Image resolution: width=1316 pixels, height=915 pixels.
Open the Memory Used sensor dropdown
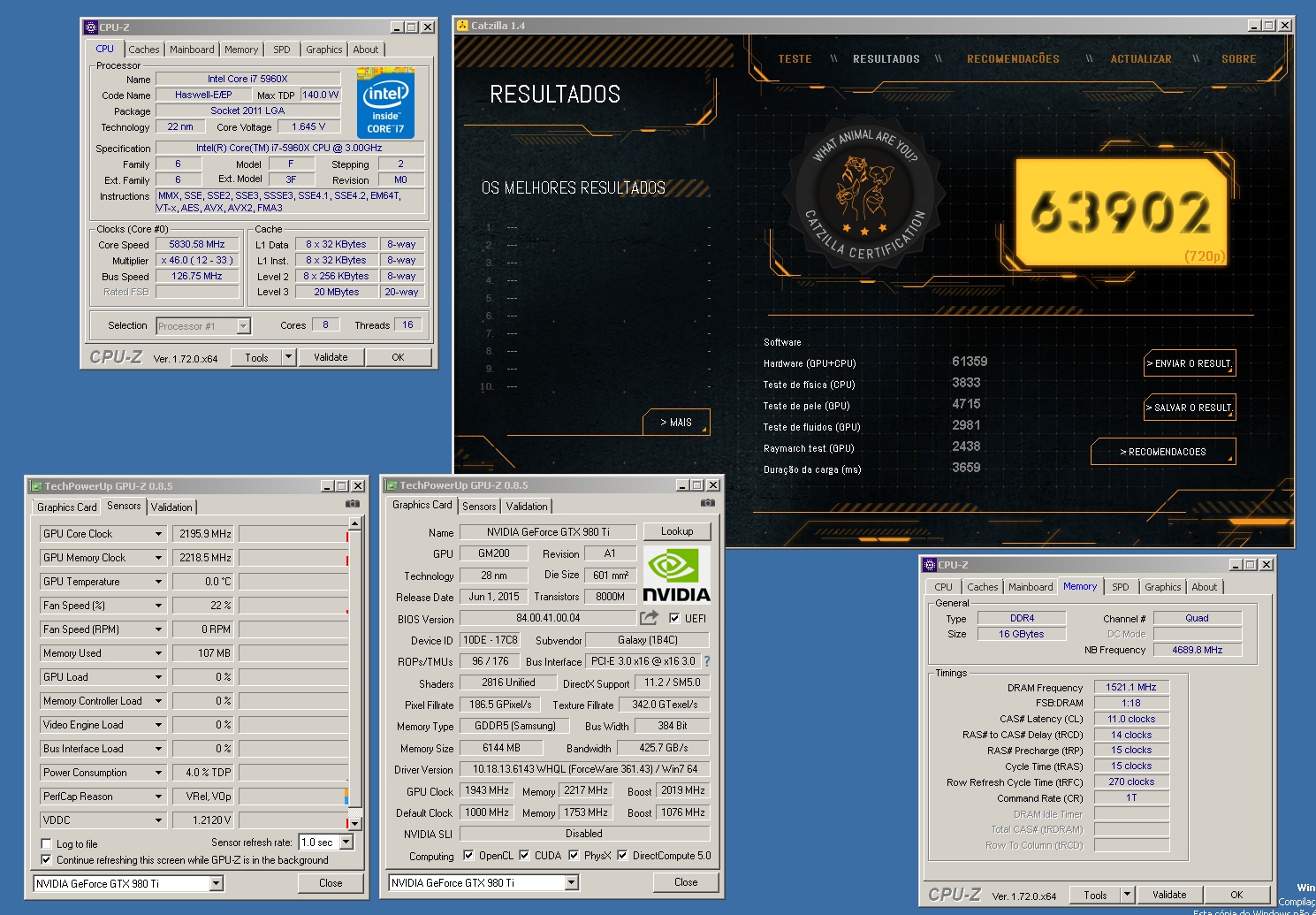click(158, 653)
